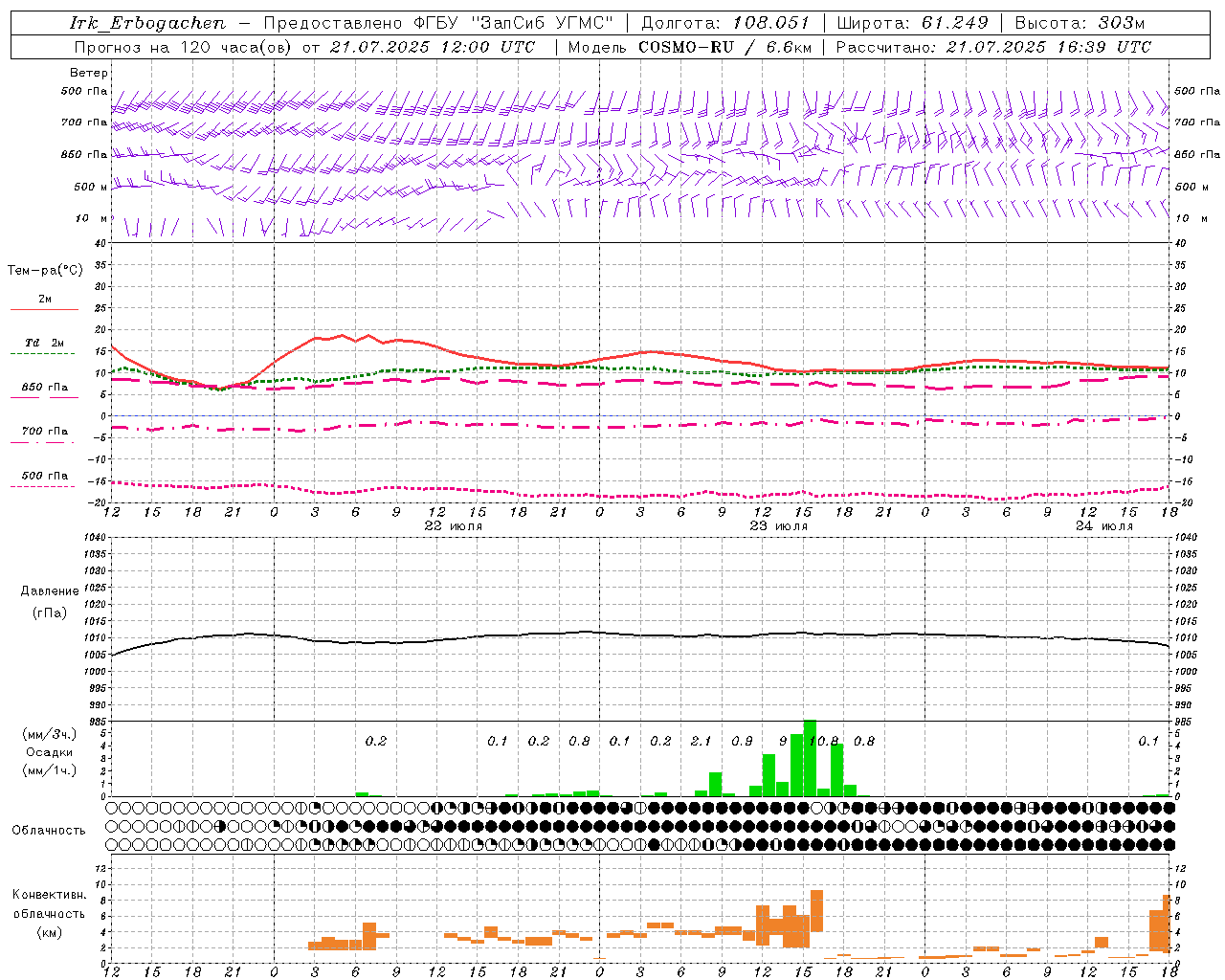Click the station name Irk_Erbogachen
This screenshot has width=1225, height=980.
point(147,23)
